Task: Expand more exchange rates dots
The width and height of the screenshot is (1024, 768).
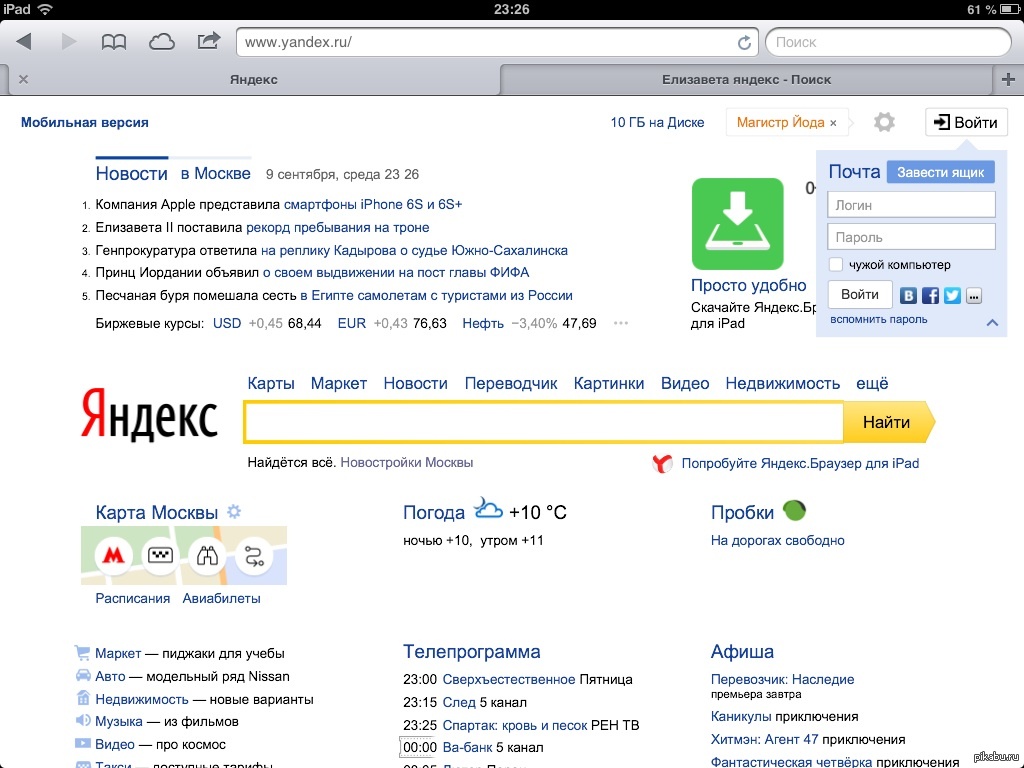Action: point(620,323)
